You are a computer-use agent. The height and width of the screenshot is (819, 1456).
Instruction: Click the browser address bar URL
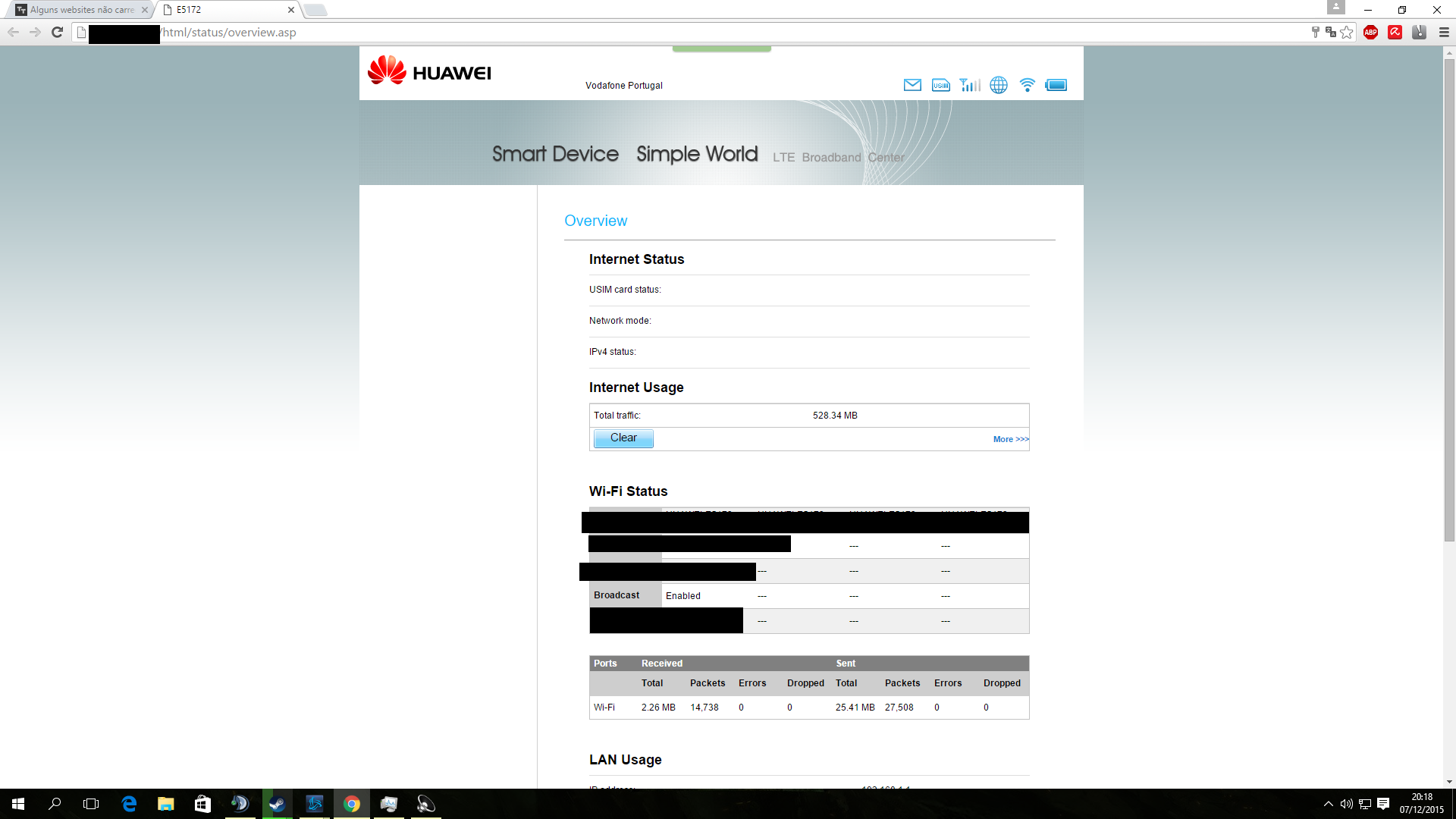click(x=229, y=33)
